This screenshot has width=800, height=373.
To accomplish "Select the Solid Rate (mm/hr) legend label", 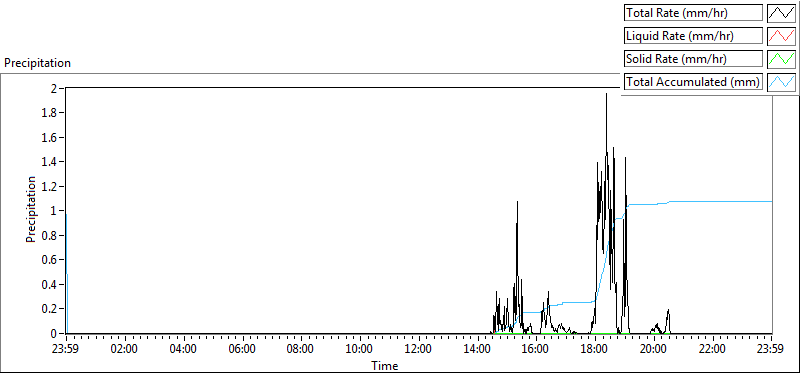I will coord(693,59).
